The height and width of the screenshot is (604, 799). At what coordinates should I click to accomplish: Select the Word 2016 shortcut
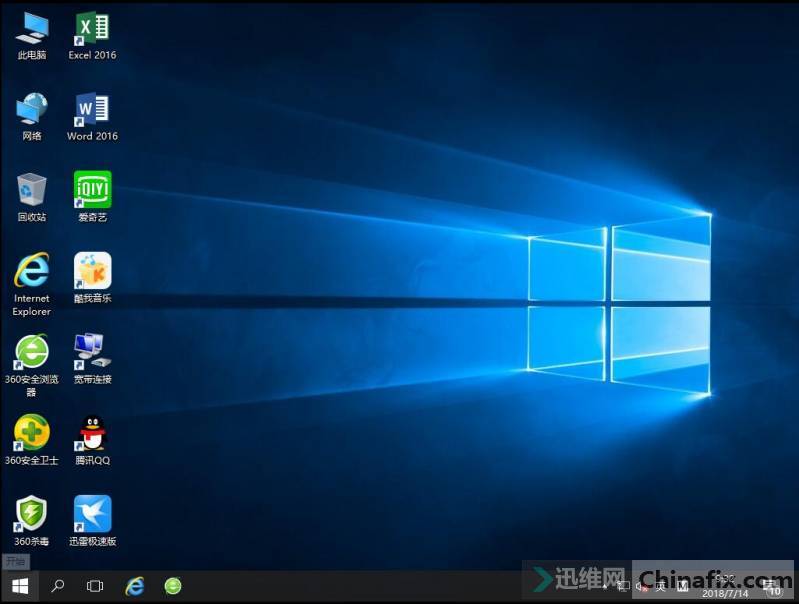(x=92, y=117)
